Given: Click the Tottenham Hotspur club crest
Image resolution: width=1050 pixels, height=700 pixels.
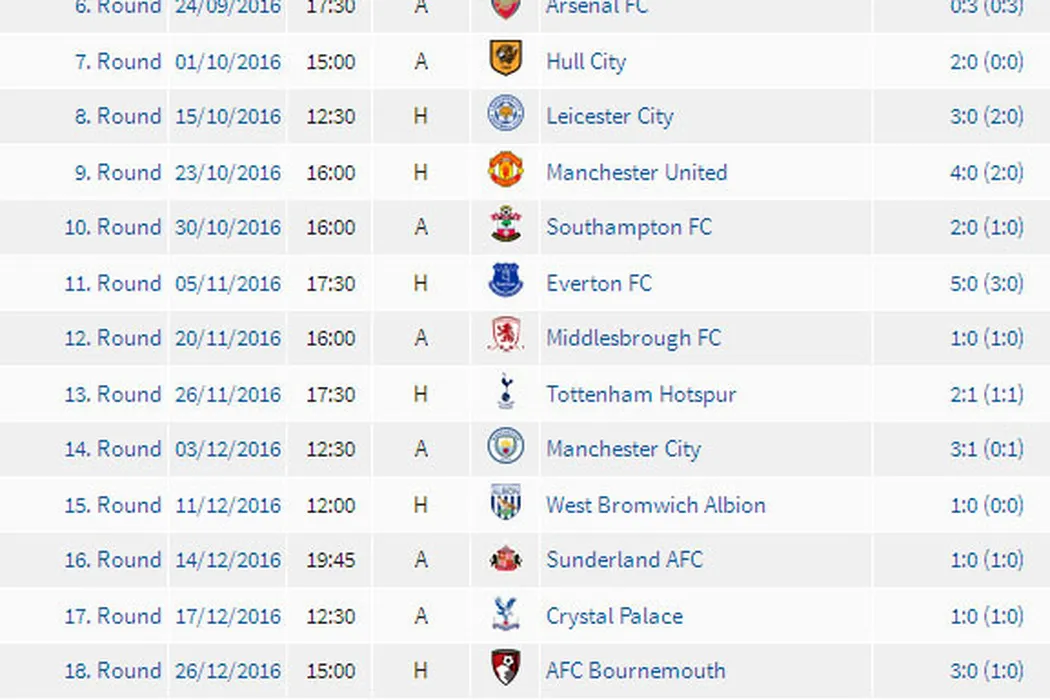Looking at the screenshot, I should (505, 393).
